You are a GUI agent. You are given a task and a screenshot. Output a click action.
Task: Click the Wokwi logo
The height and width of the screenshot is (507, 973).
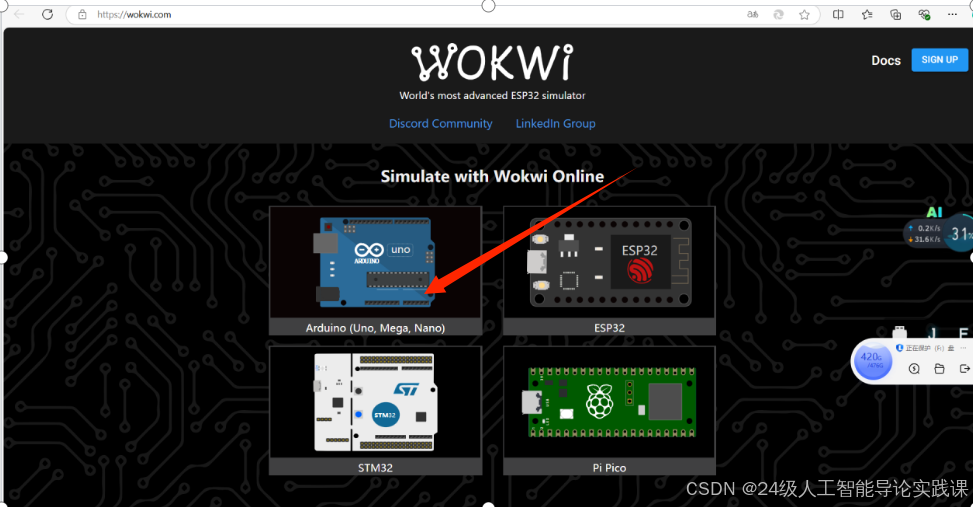(492, 62)
